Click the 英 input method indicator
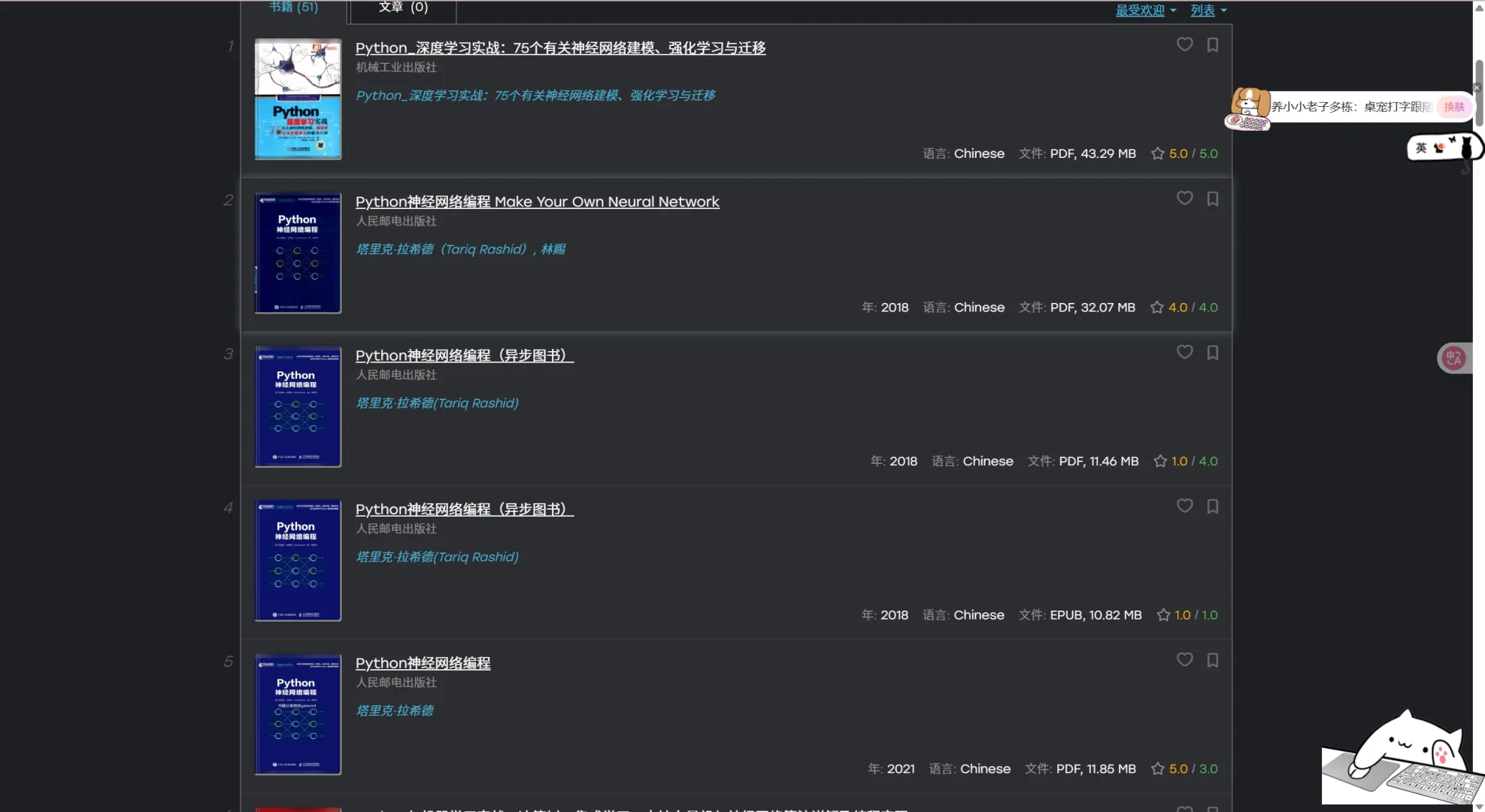The height and width of the screenshot is (812, 1485). coord(1420,148)
